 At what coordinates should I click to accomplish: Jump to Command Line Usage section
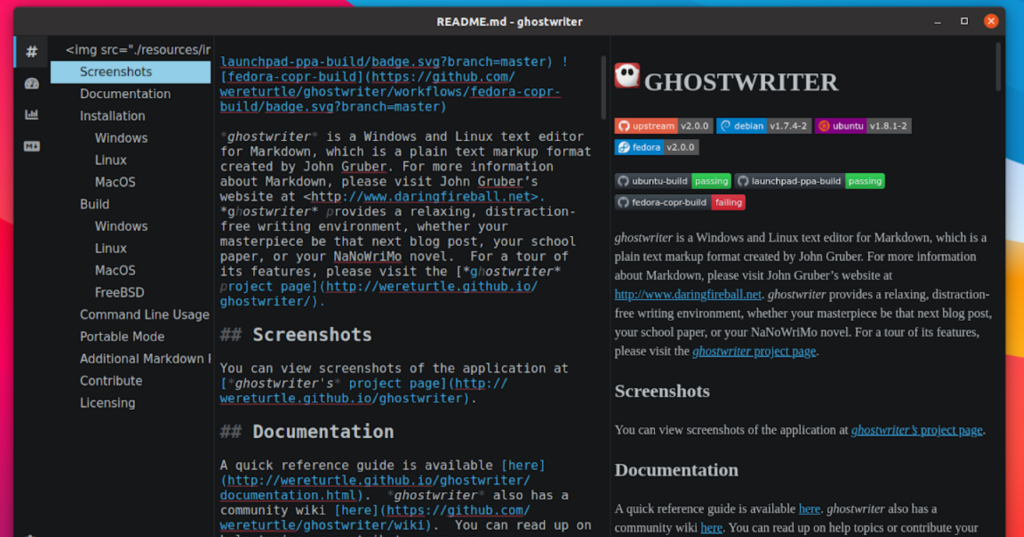(x=144, y=315)
